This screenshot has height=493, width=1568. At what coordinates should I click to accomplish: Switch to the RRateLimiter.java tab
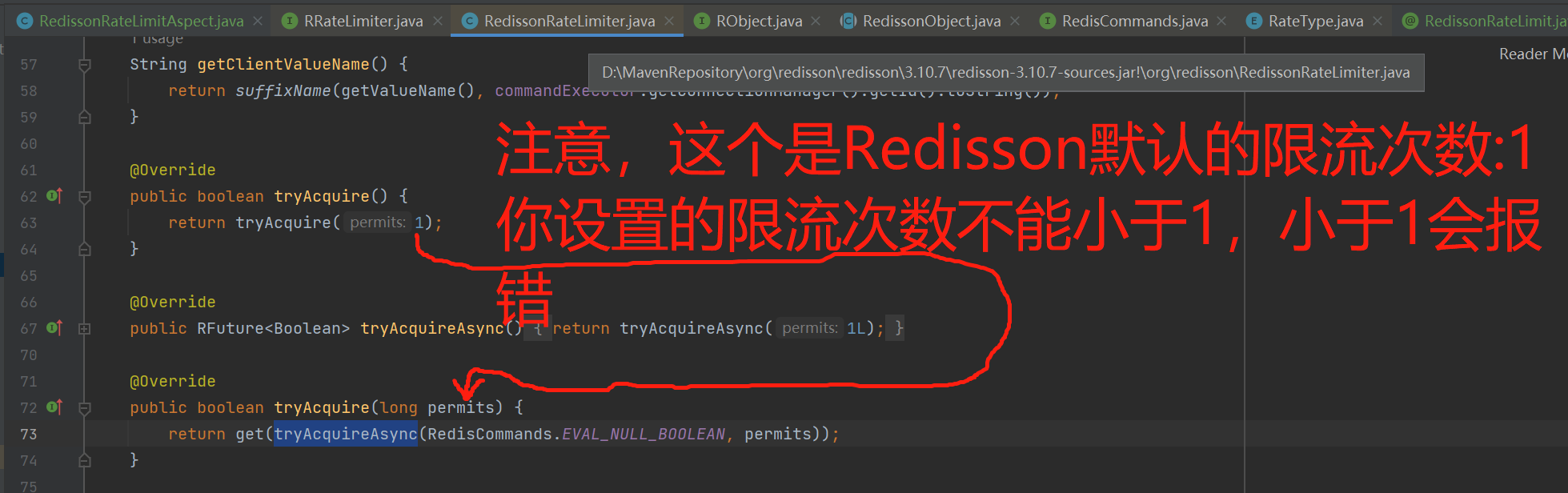point(363,21)
